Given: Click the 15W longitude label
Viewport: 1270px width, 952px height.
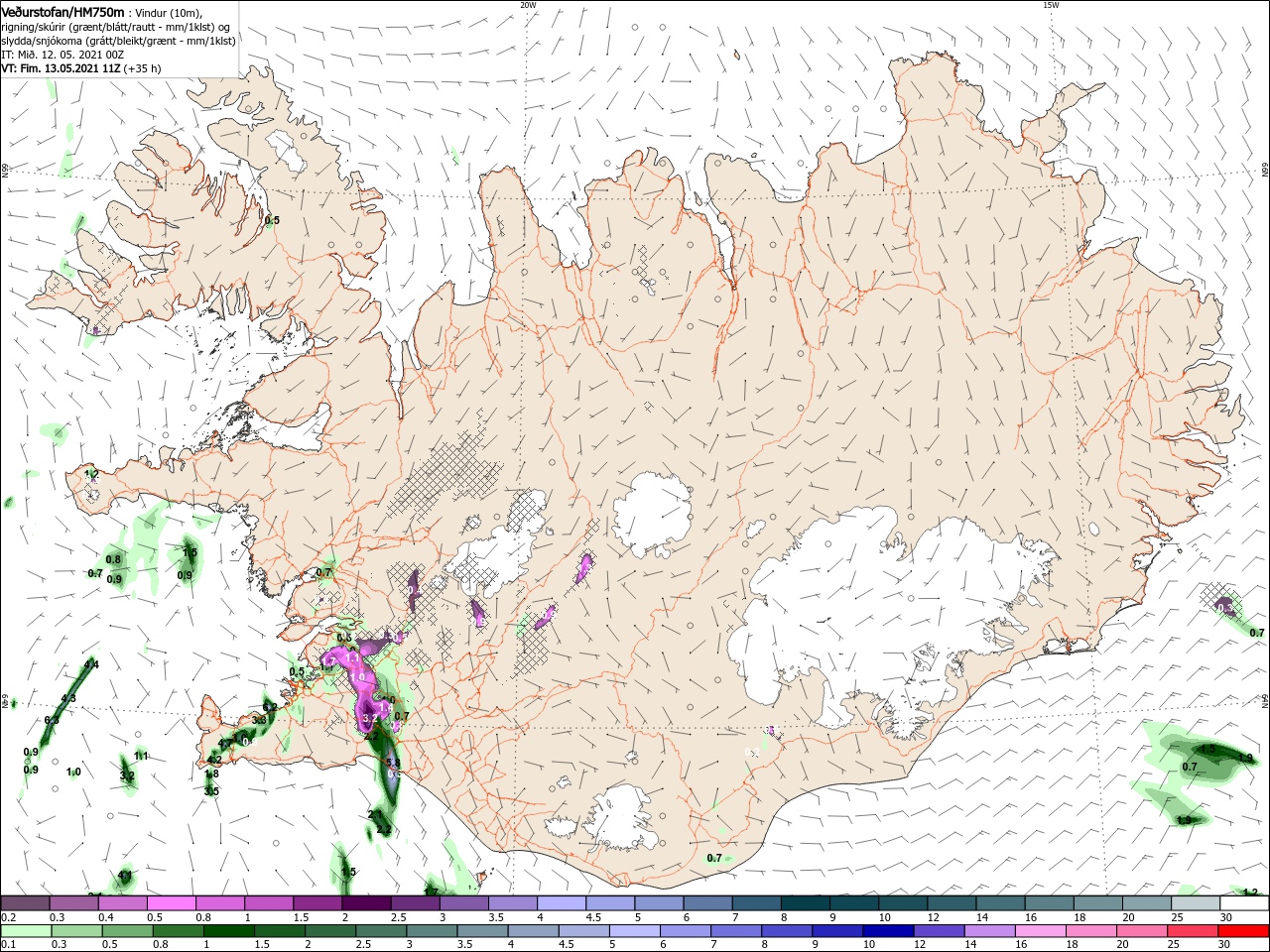Looking at the screenshot, I should (x=1051, y=5).
